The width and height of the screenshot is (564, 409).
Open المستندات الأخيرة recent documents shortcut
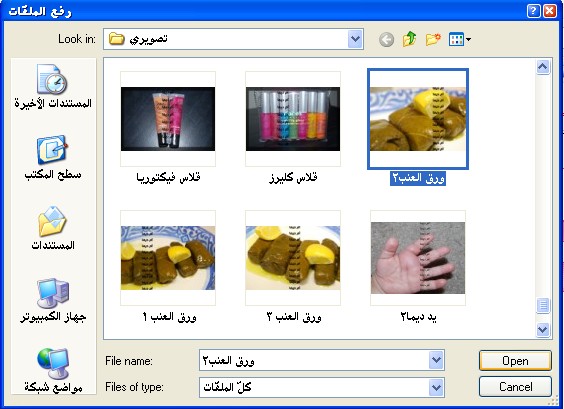pos(53,86)
